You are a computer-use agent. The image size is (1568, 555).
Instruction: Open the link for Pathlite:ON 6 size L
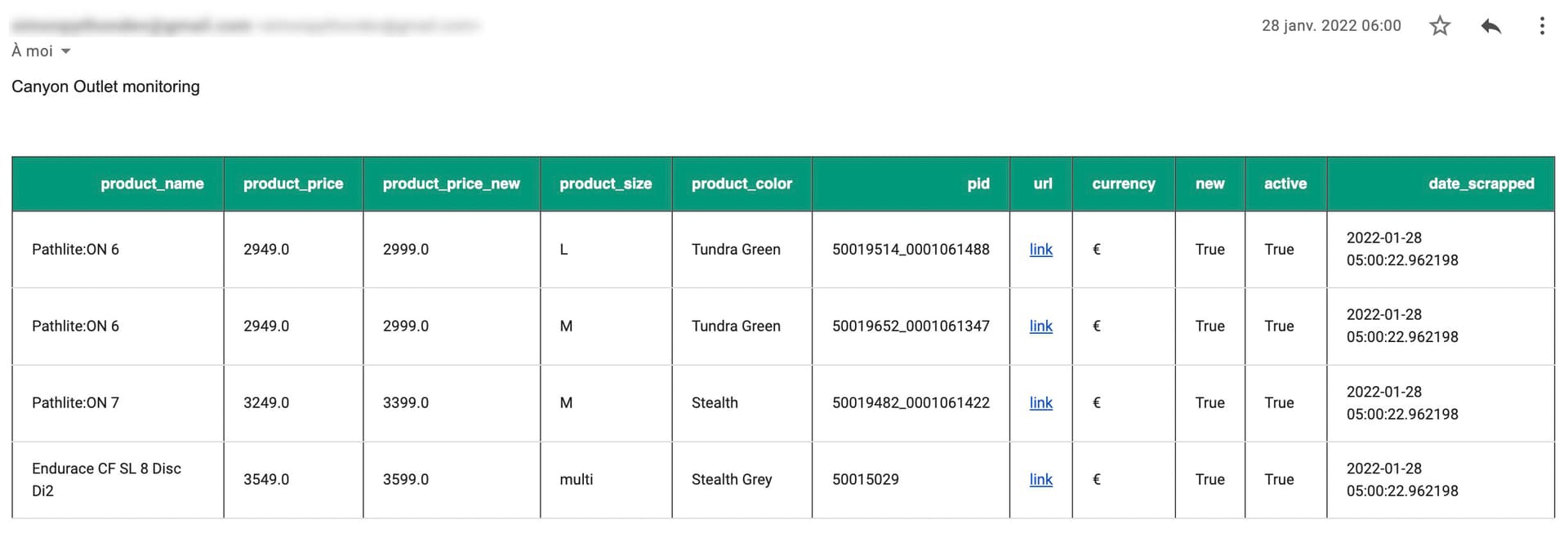[x=1040, y=249]
